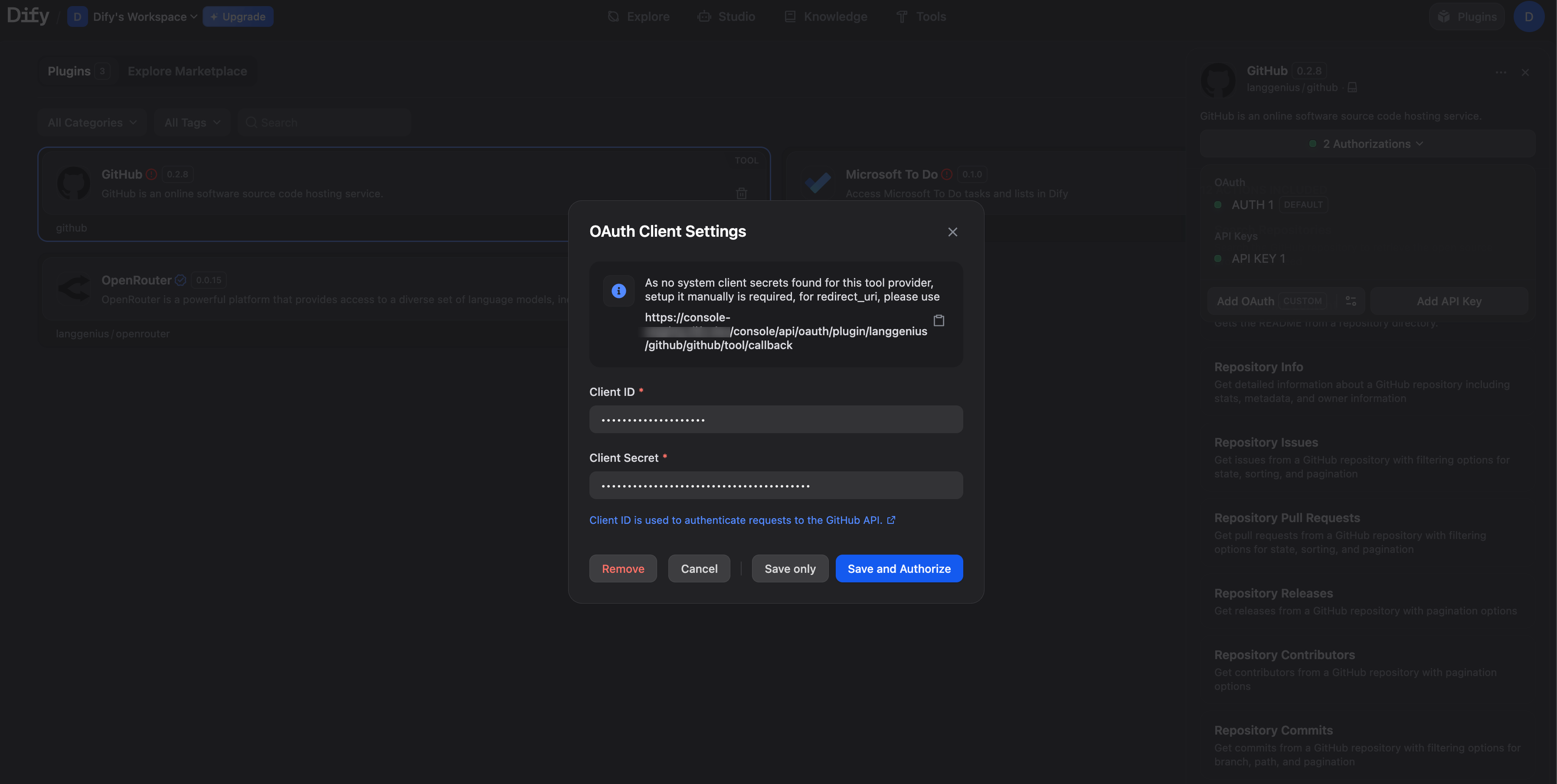
Task: Click the Save only button
Action: 789,569
